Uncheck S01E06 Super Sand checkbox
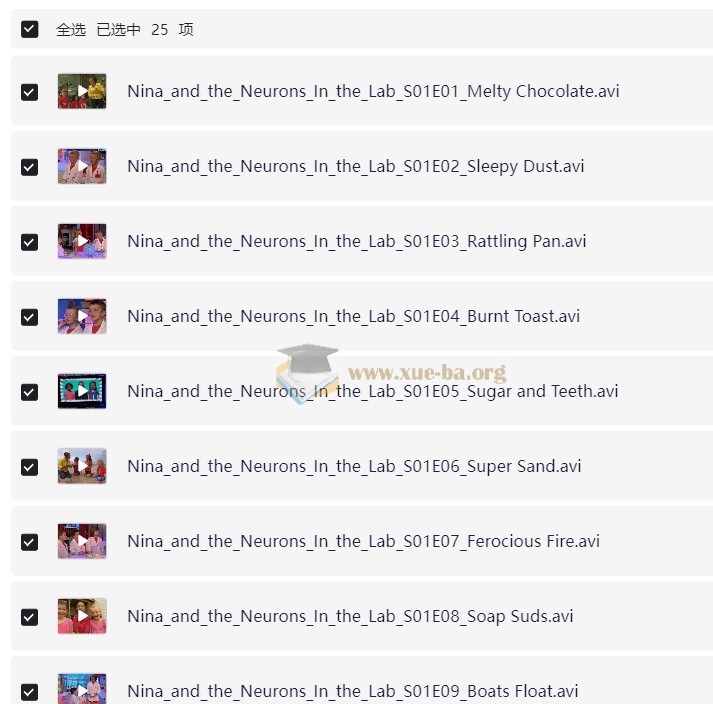 pos(30,467)
